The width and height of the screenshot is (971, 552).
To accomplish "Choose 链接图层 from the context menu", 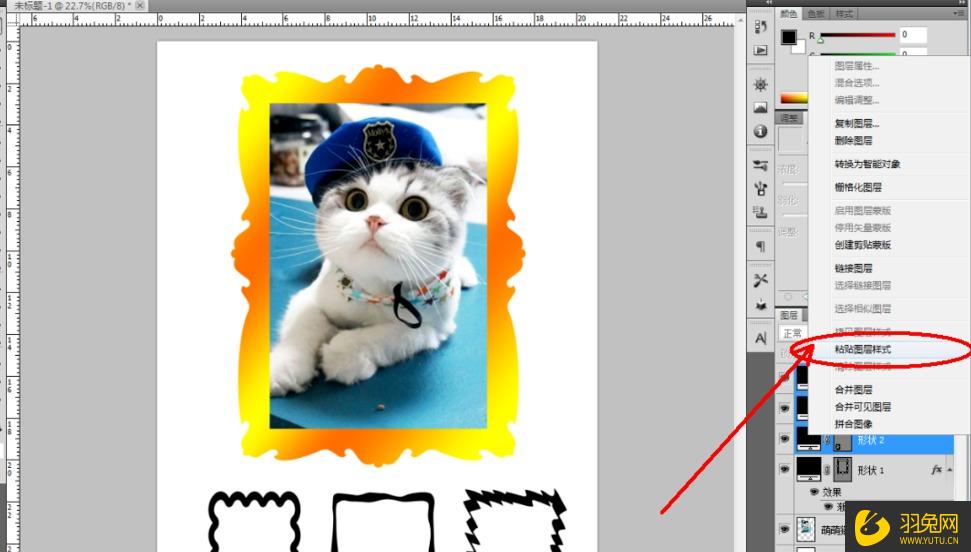I will point(853,268).
